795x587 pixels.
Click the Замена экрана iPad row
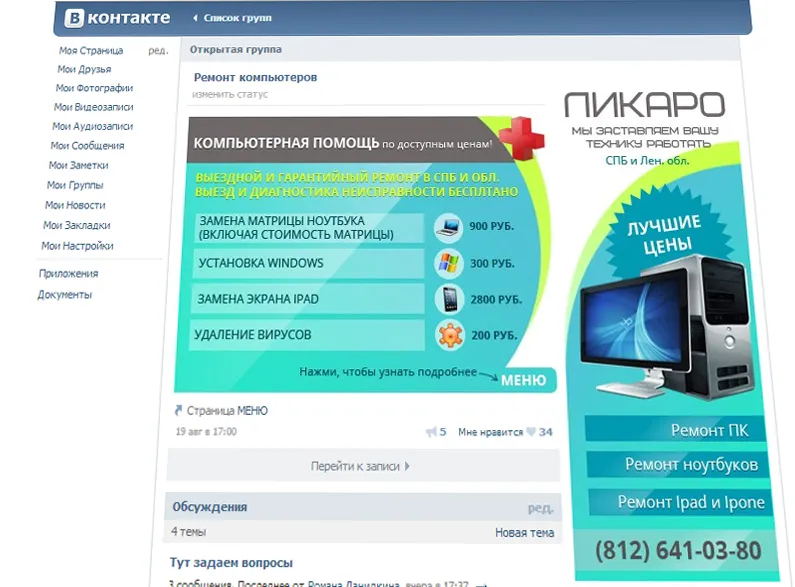point(308,299)
